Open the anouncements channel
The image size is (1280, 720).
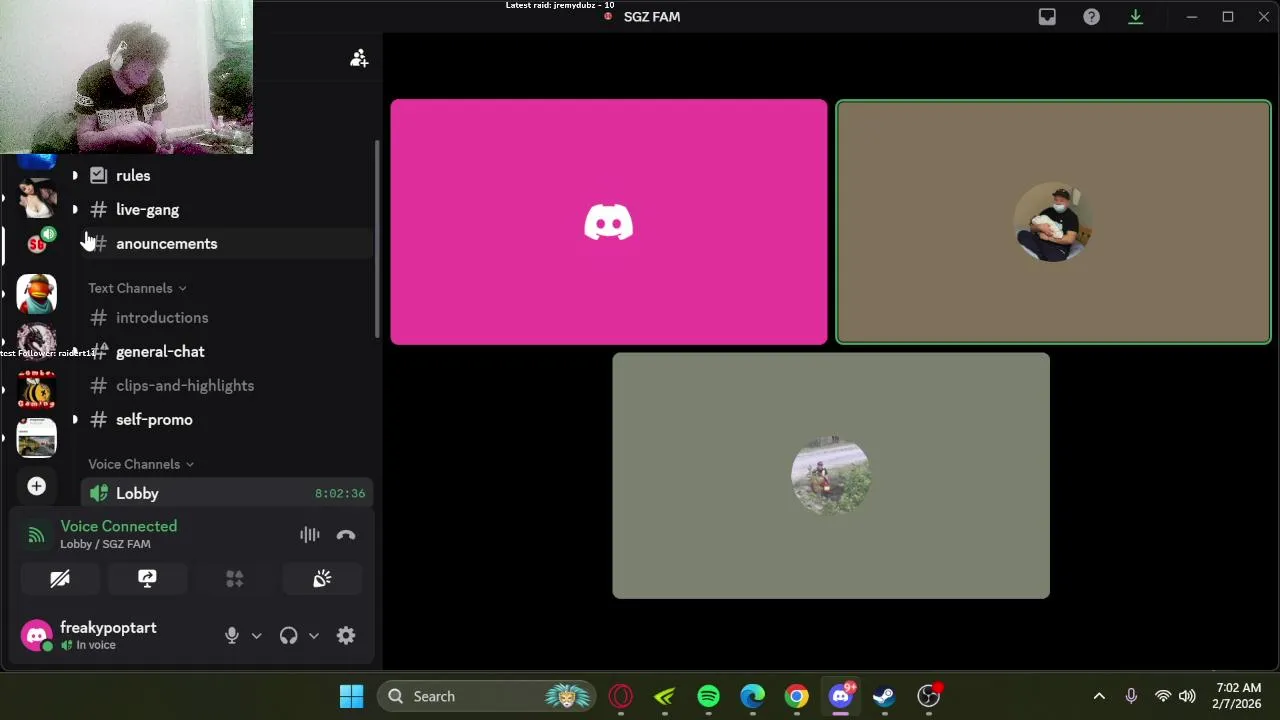[226, 244]
